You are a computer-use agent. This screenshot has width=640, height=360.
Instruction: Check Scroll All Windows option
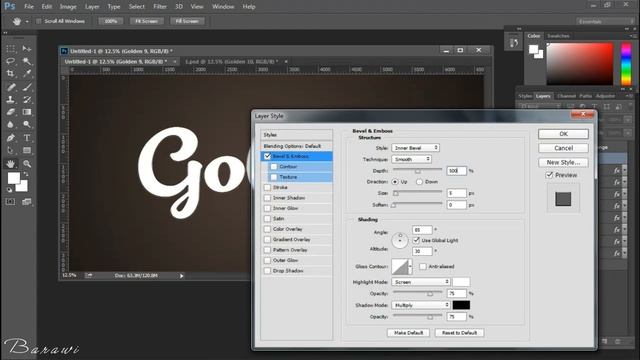click(39, 21)
